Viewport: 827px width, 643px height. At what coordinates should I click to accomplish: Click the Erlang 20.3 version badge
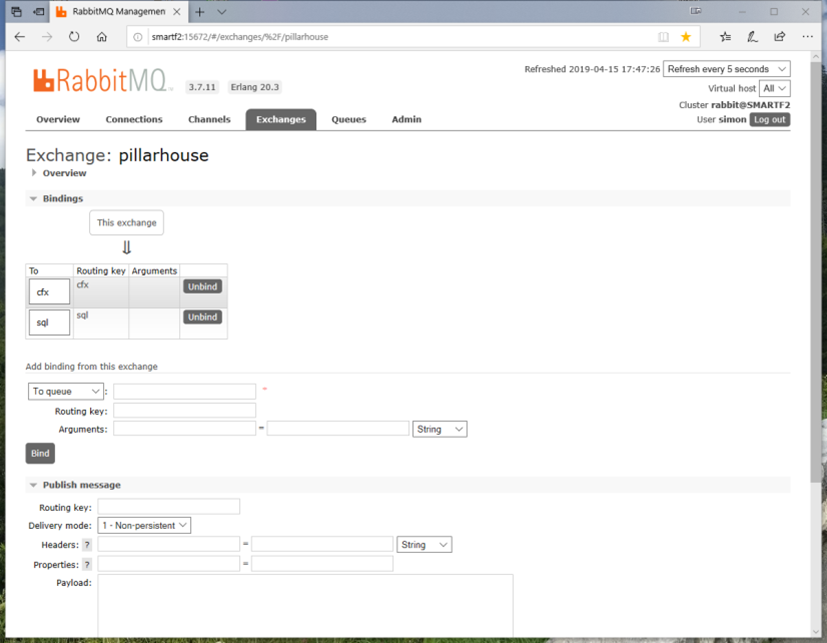pos(255,87)
